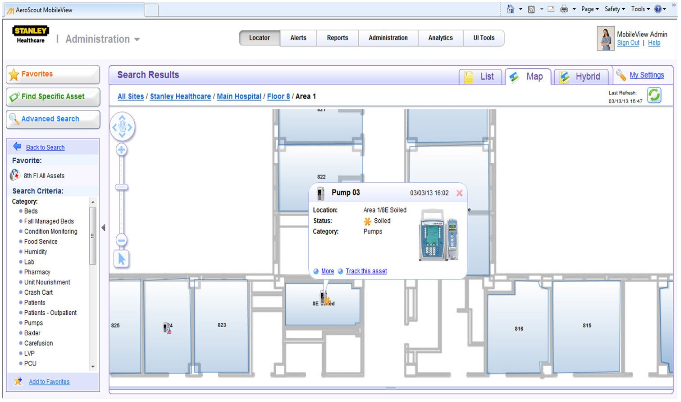Open the browser Page menu
This screenshot has width=681, height=402.
coord(590,9)
